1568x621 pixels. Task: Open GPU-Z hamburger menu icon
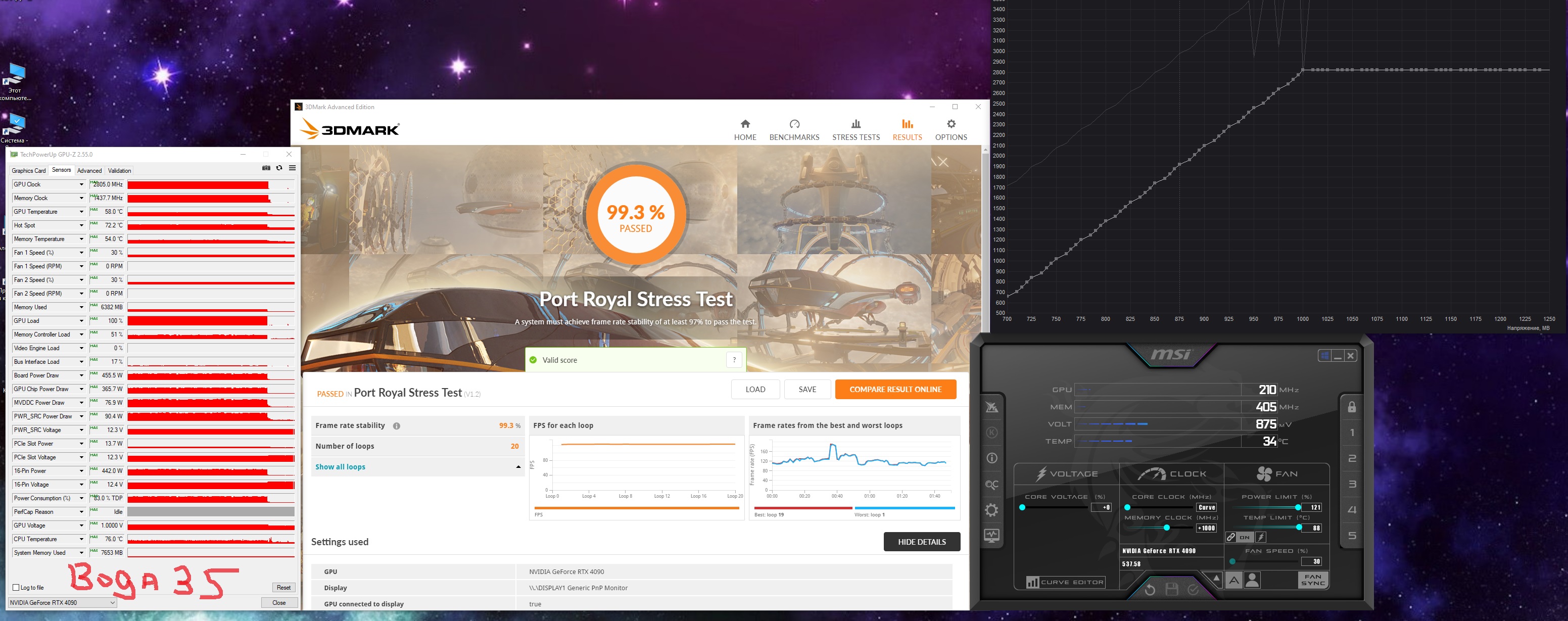coord(292,168)
